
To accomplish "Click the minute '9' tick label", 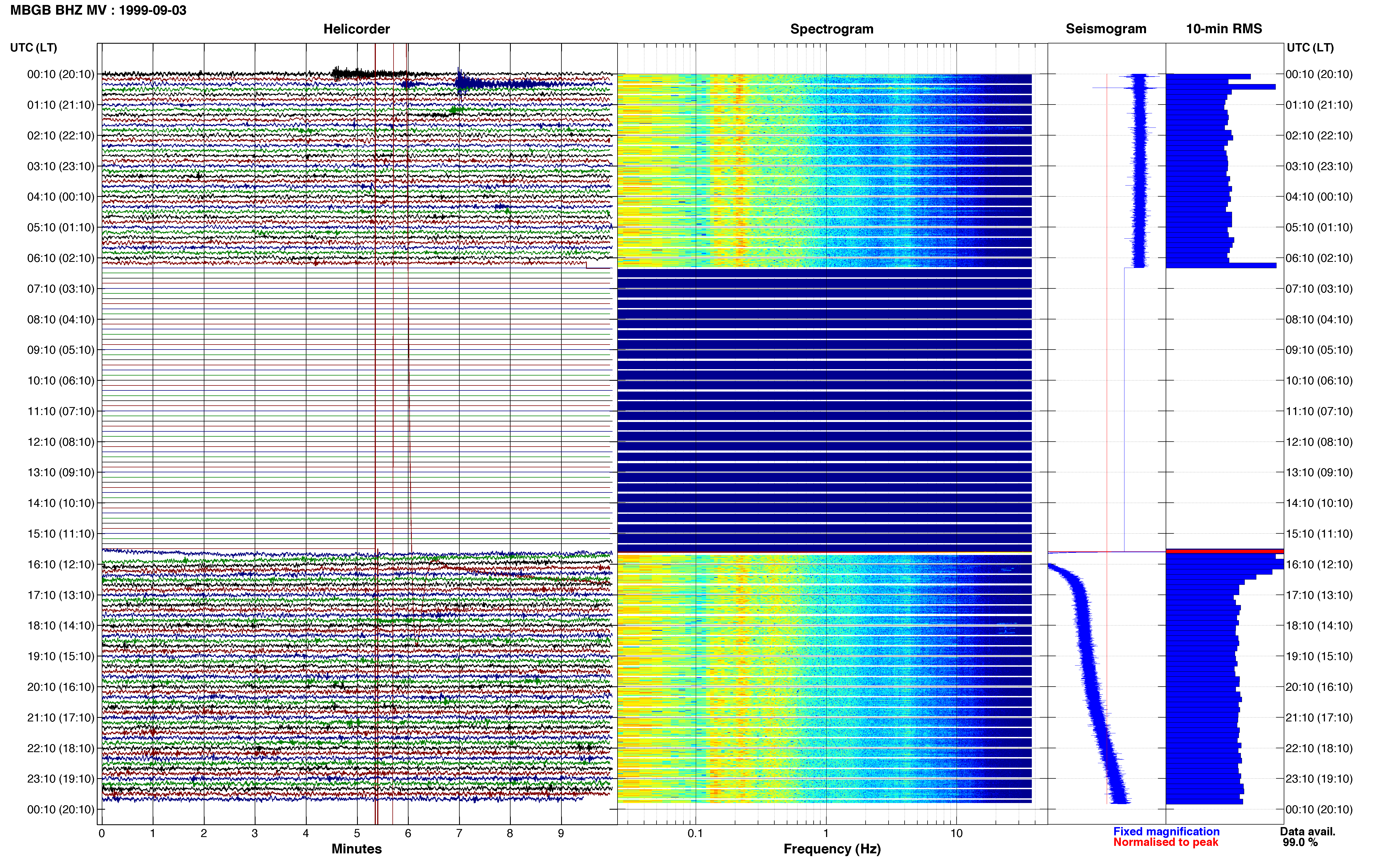I will pyautogui.click(x=561, y=833).
